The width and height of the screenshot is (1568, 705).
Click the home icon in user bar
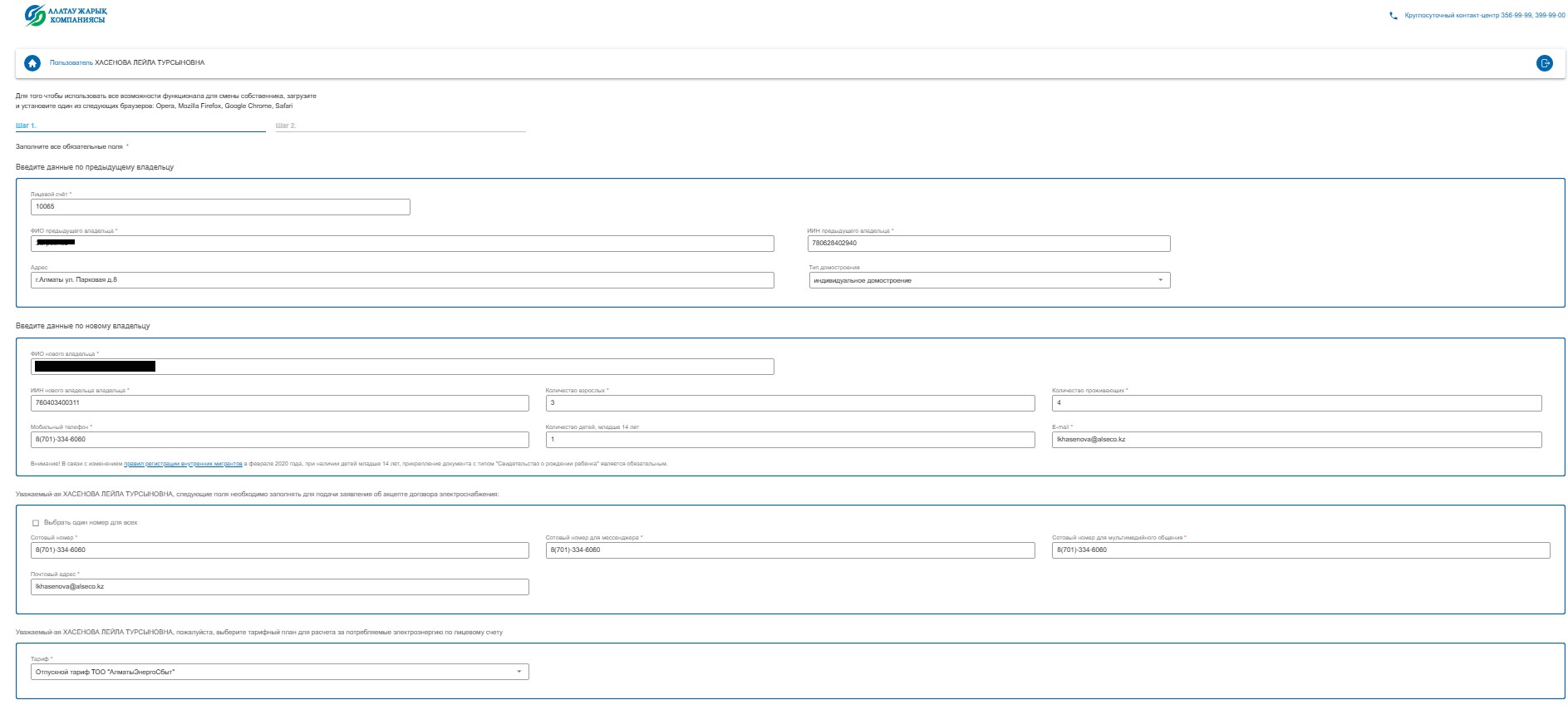click(32, 63)
